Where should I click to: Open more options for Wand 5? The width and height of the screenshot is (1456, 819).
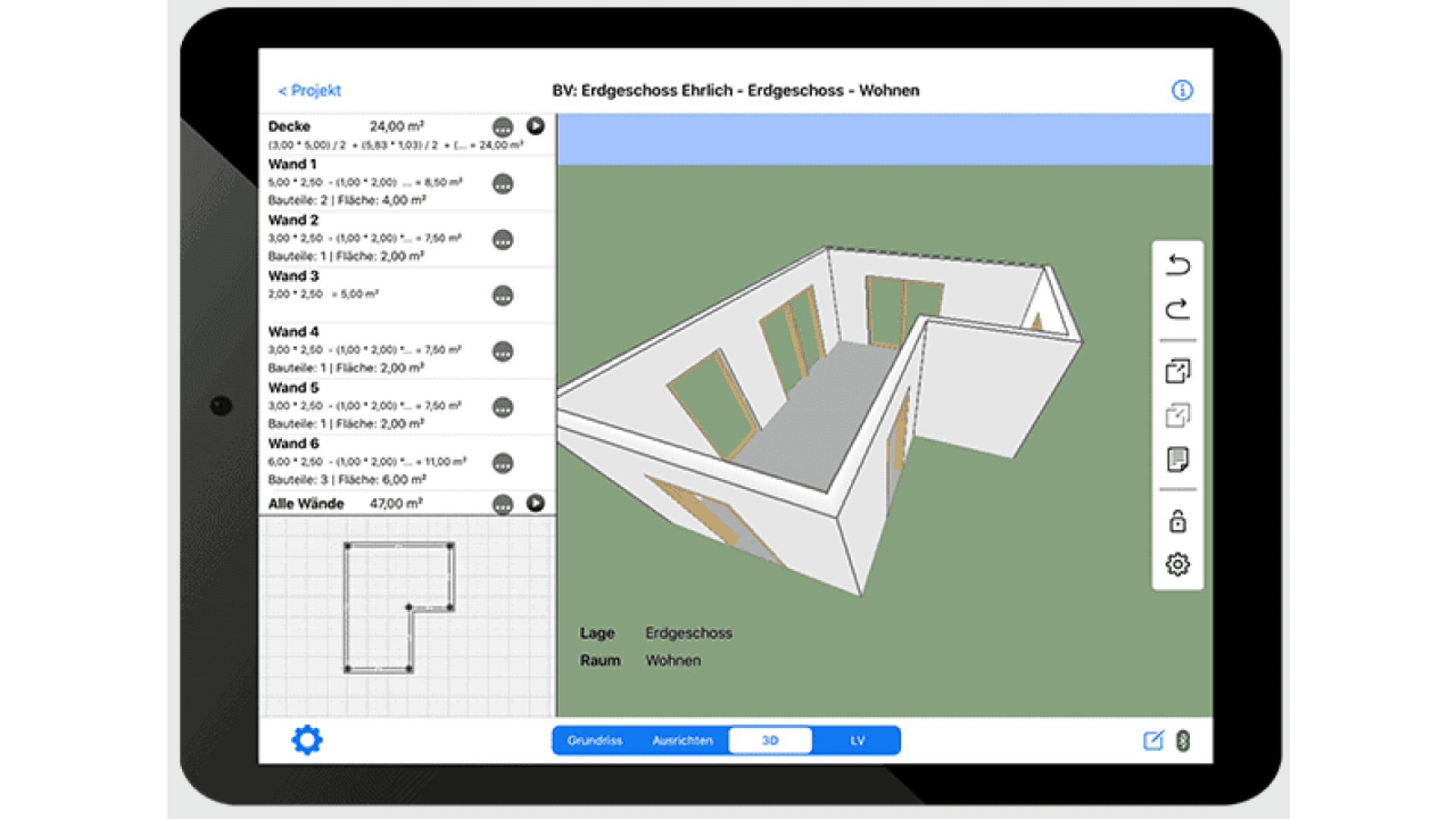(x=503, y=408)
